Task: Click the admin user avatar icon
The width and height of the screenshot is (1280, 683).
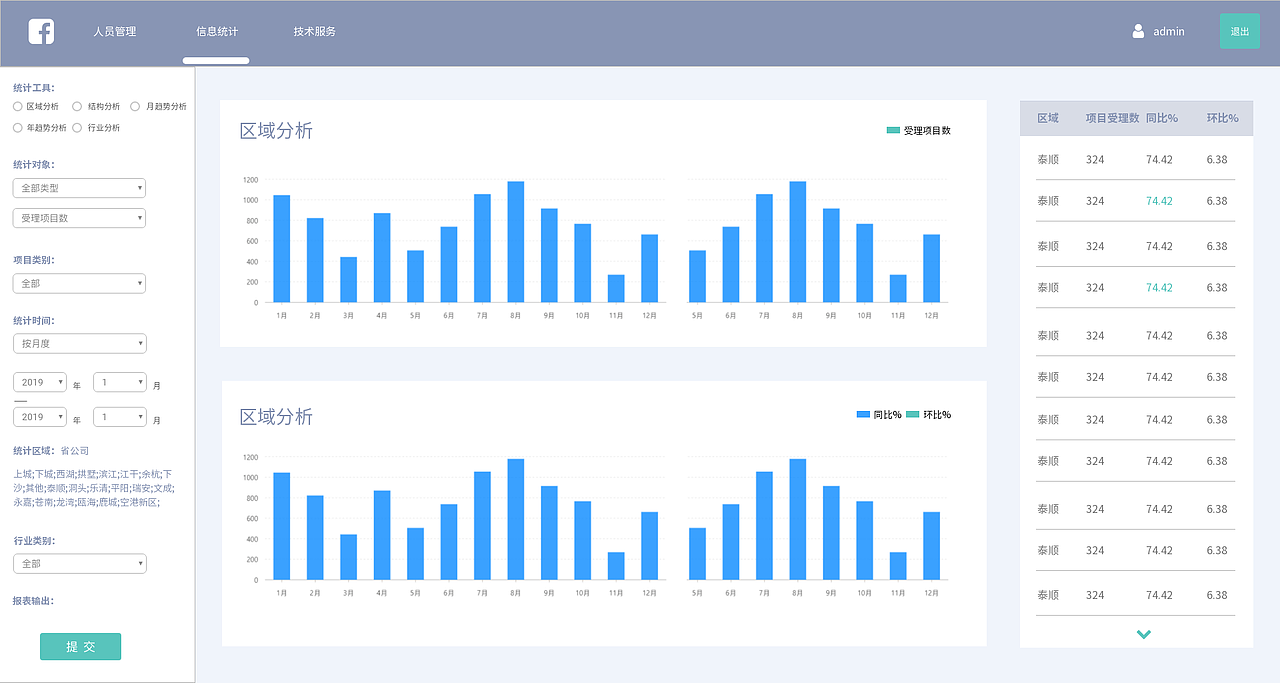Action: point(1138,31)
